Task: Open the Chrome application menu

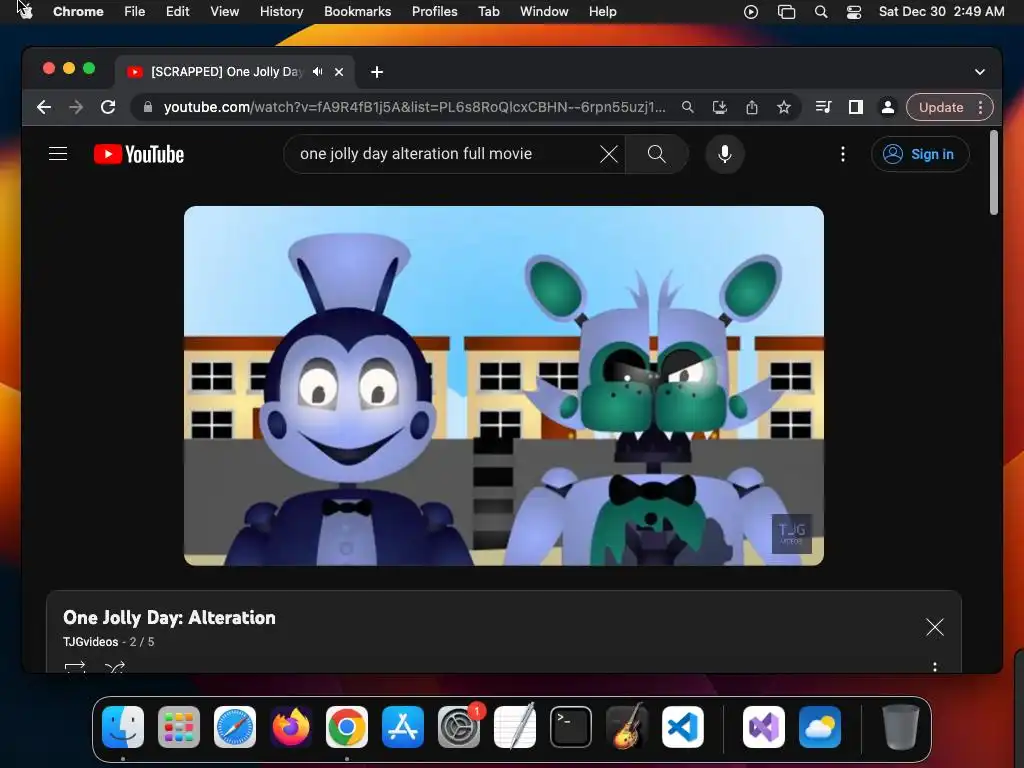Action: pos(78,12)
